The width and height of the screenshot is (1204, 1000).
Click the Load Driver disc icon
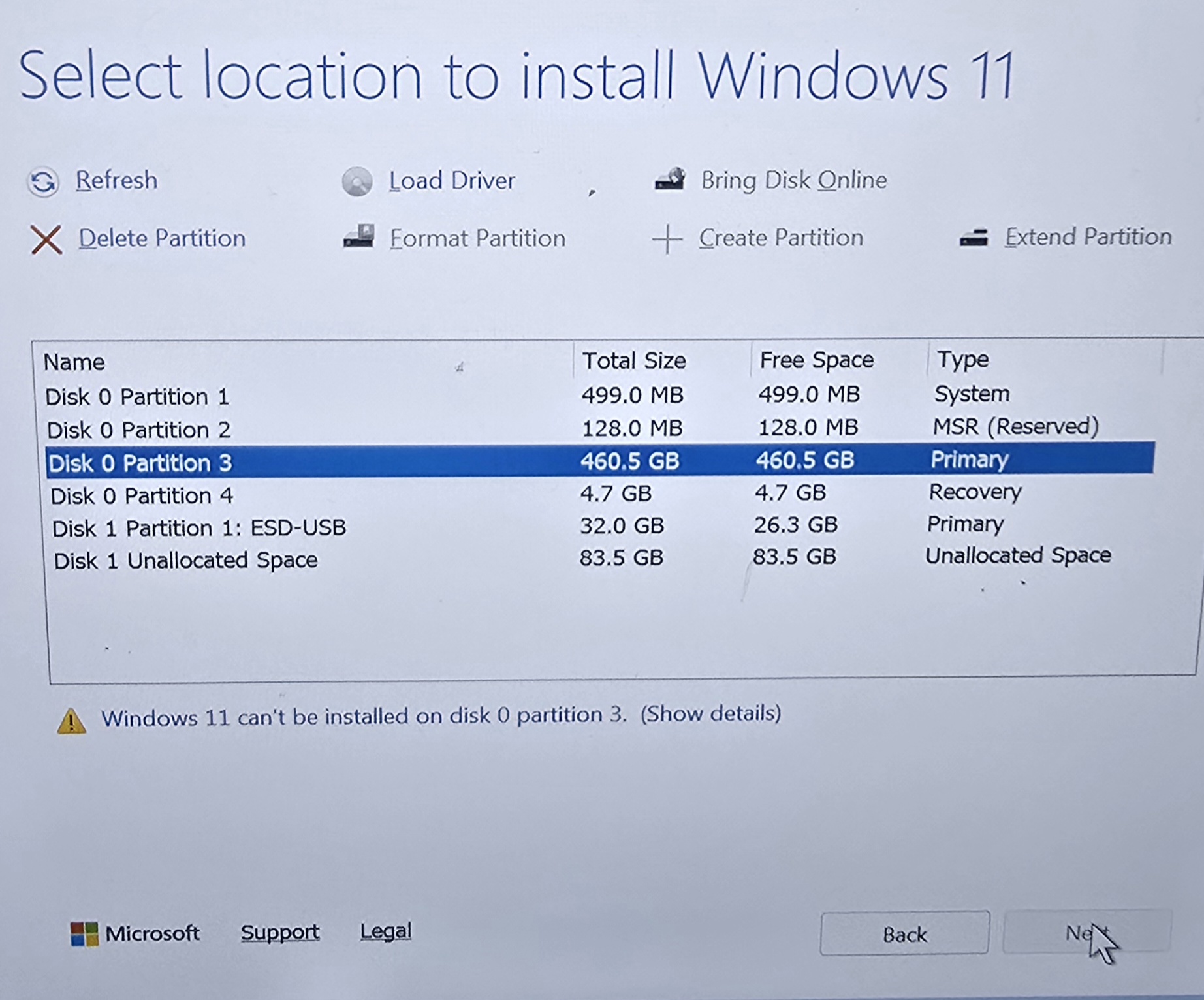click(x=357, y=182)
